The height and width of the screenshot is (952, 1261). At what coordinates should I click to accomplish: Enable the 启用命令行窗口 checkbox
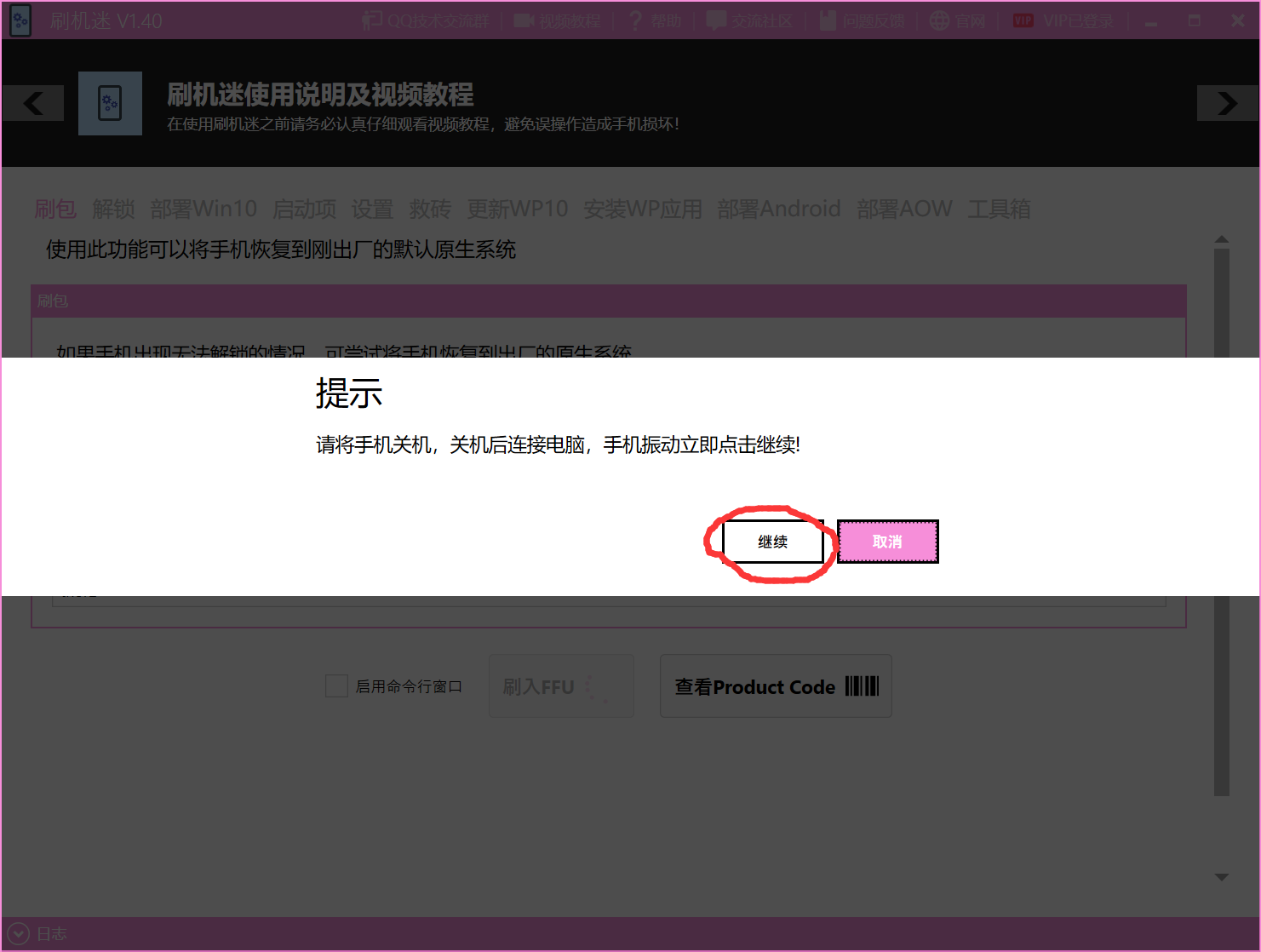click(337, 686)
